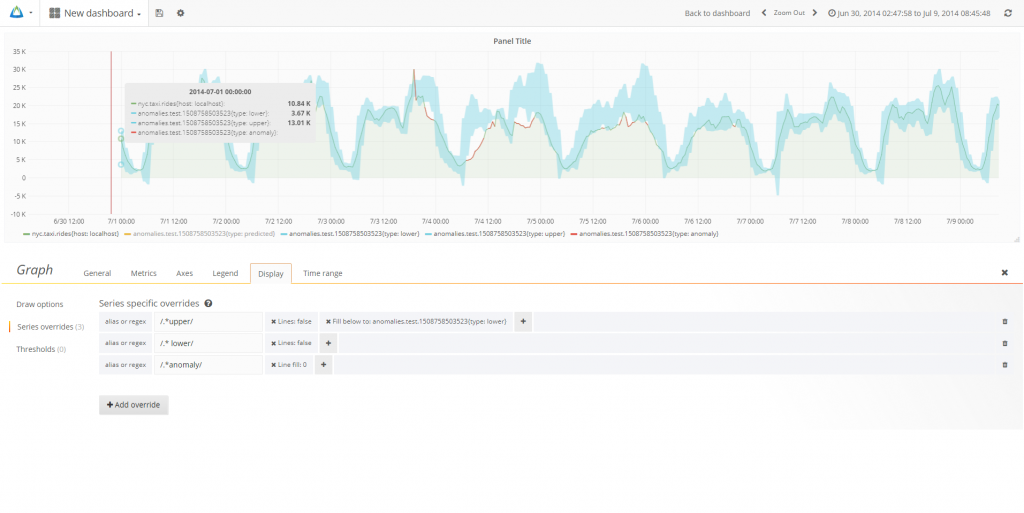Image resolution: width=1024 pixels, height=513 pixels.
Task: Open the New dashboard dropdown
Action: click(x=95, y=13)
